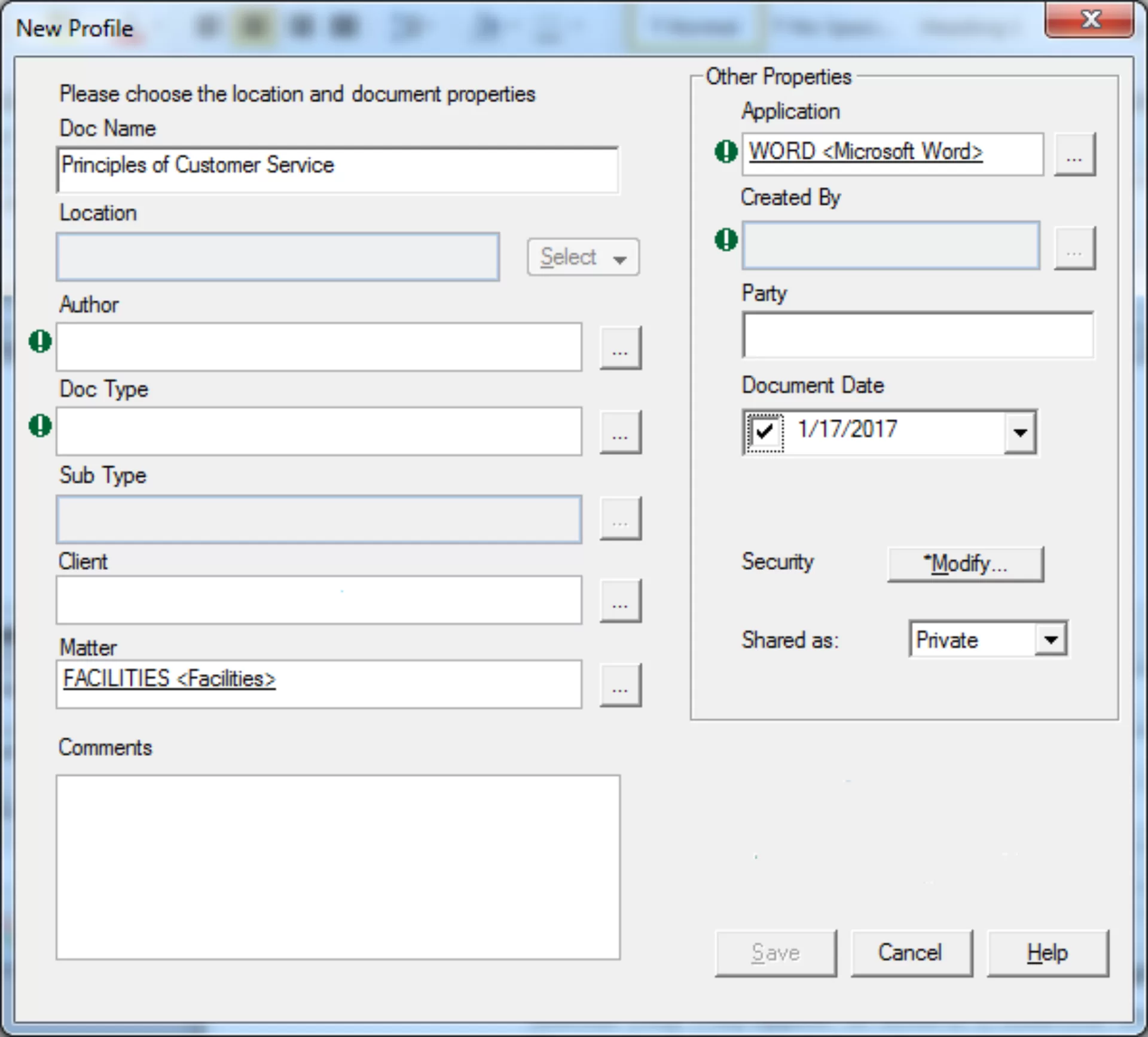Expand the Document Date calendar dropdown arrow
This screenshot has width=1148, height=1037.
[1020, 432]
